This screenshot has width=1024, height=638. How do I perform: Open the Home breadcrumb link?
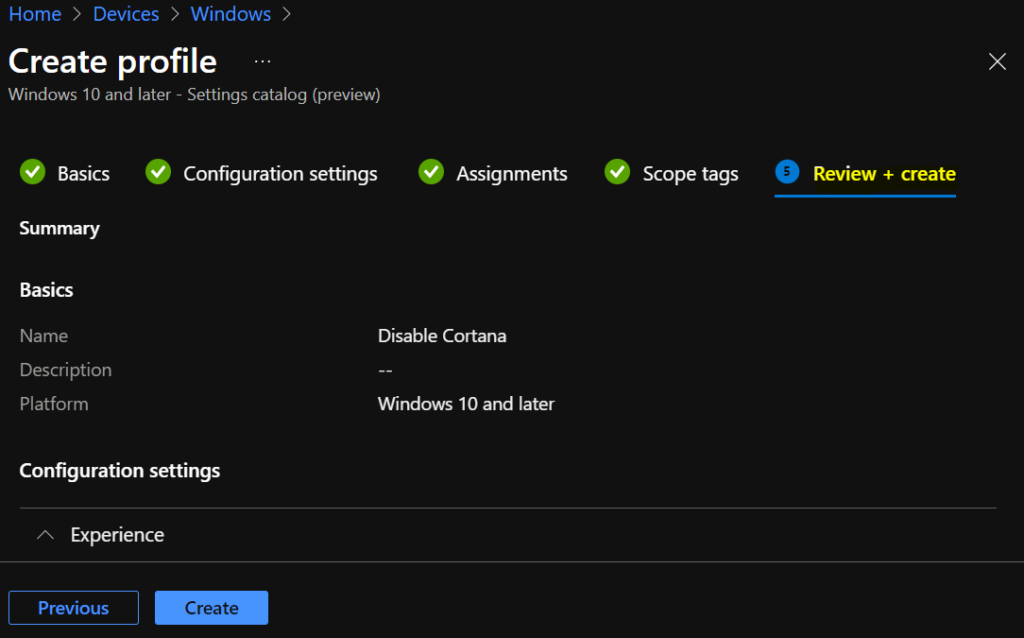(35, 14)
